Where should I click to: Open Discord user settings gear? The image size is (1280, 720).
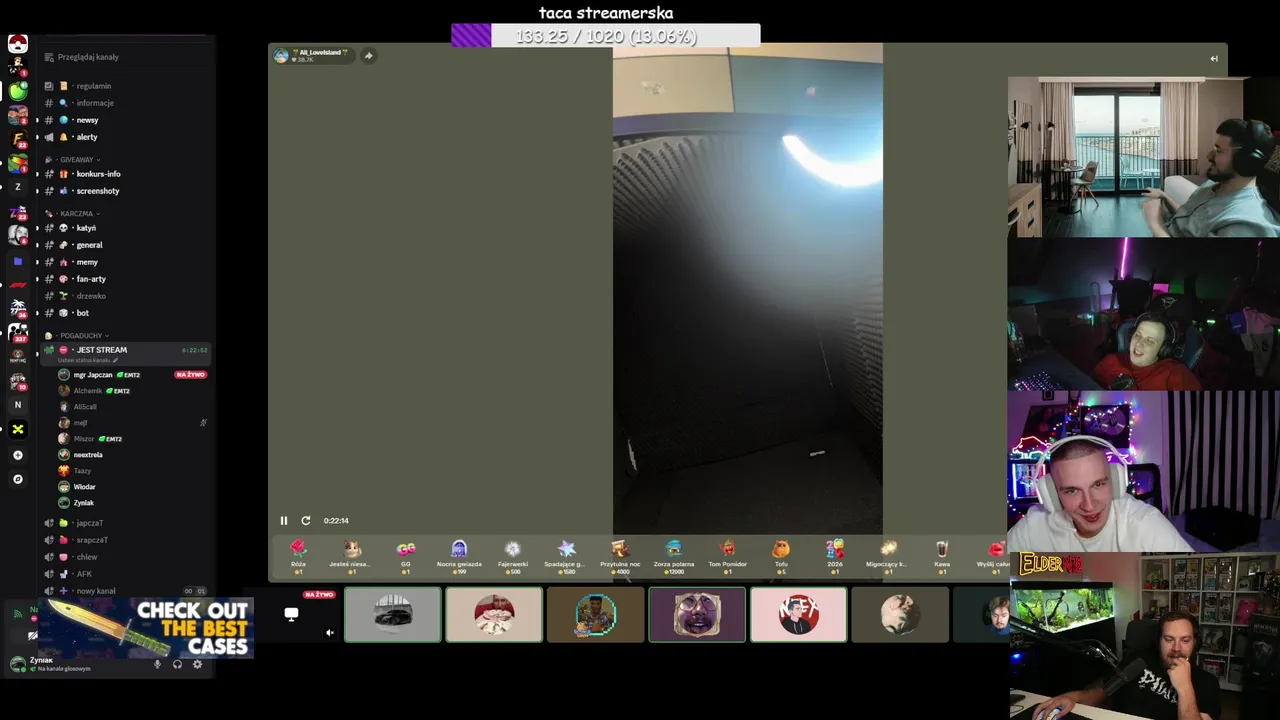[197, 664]
